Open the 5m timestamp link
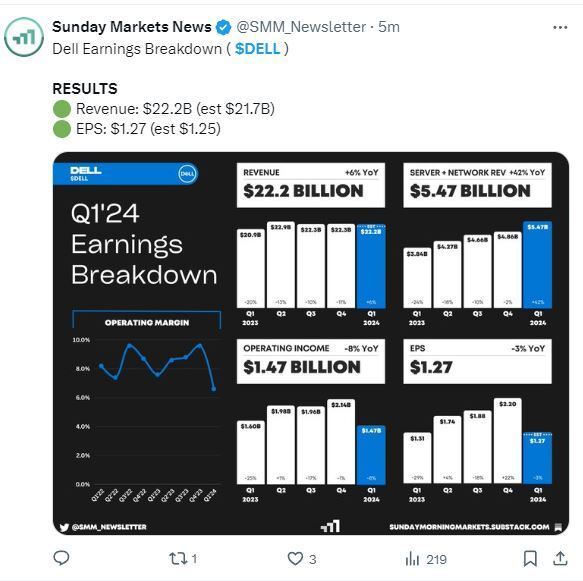Viewport: 583px width, 581px height. (389, 27)
